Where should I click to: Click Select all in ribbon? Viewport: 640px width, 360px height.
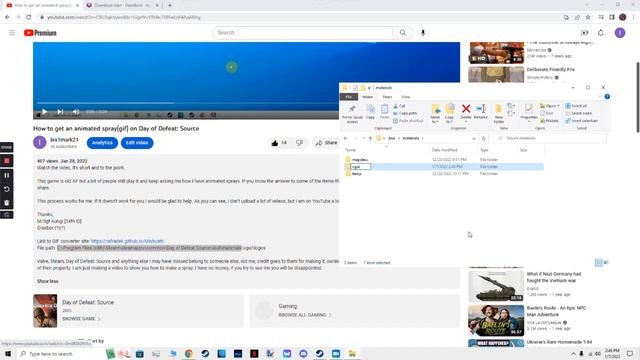[576, 106]
